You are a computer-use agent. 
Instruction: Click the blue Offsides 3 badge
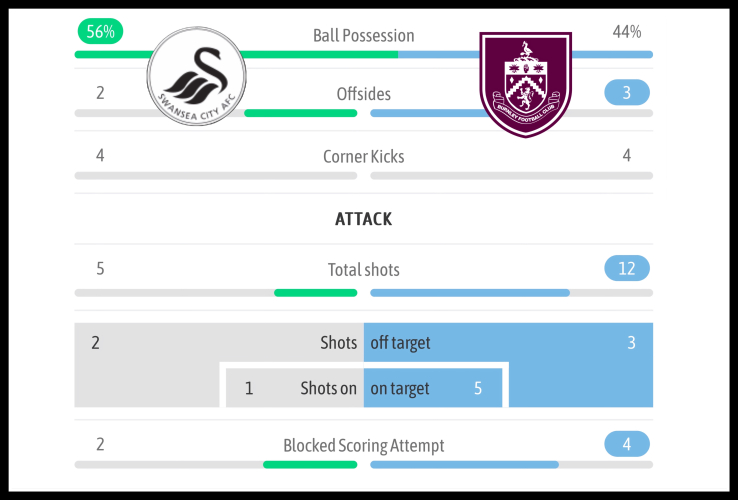click(x=627, y=93)
